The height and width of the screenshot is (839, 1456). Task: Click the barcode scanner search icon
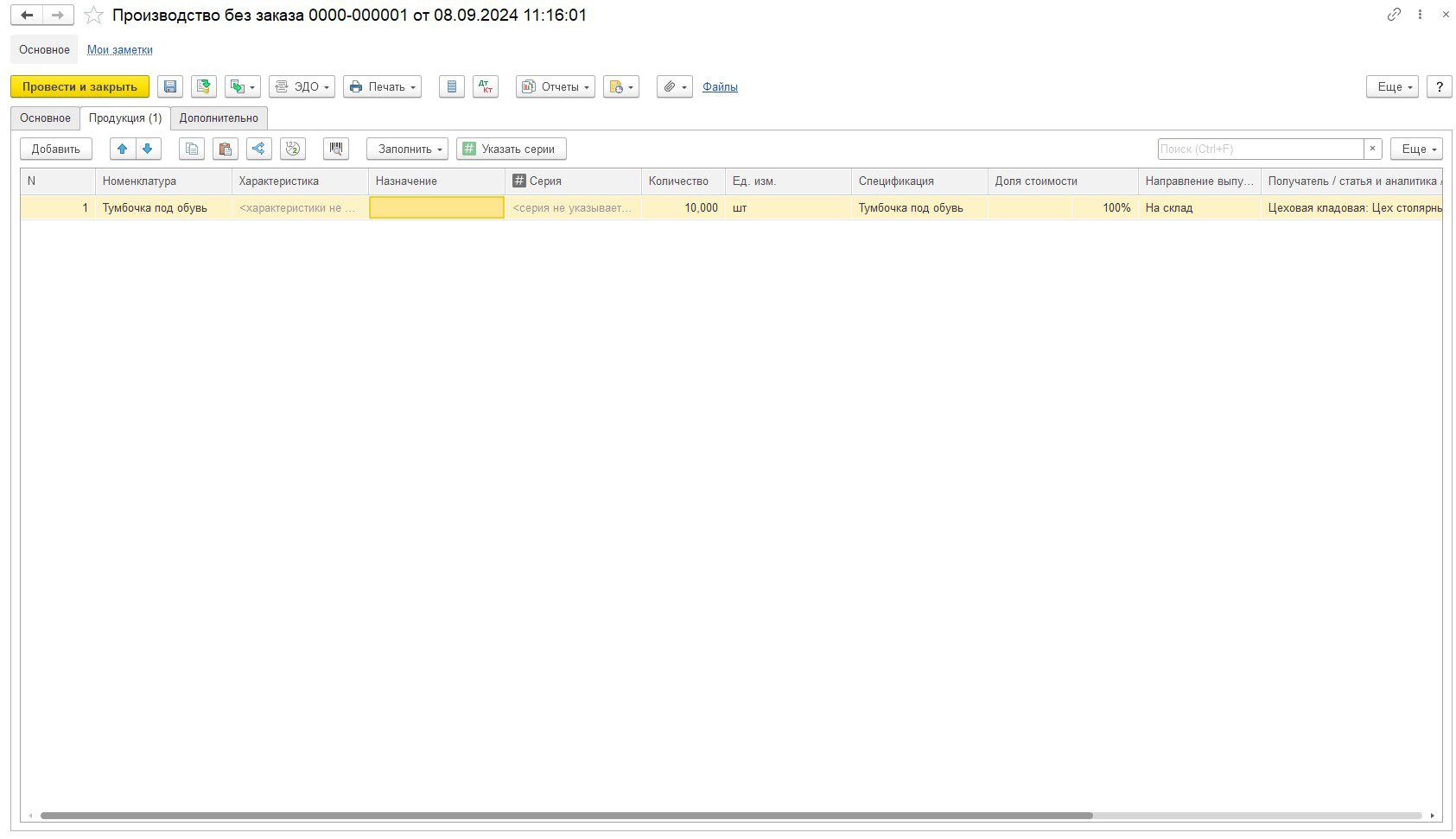pyautogui.click(x=336, y=149)
